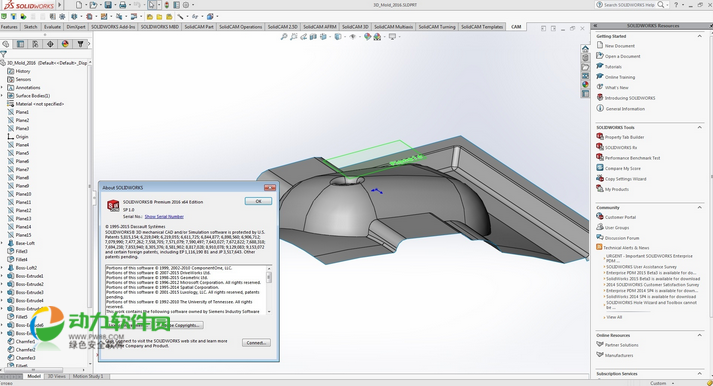This screenshot has width=713, height=386.
Task: Open the SolidCAM Turning tab
Action: [x=437, y=27]
